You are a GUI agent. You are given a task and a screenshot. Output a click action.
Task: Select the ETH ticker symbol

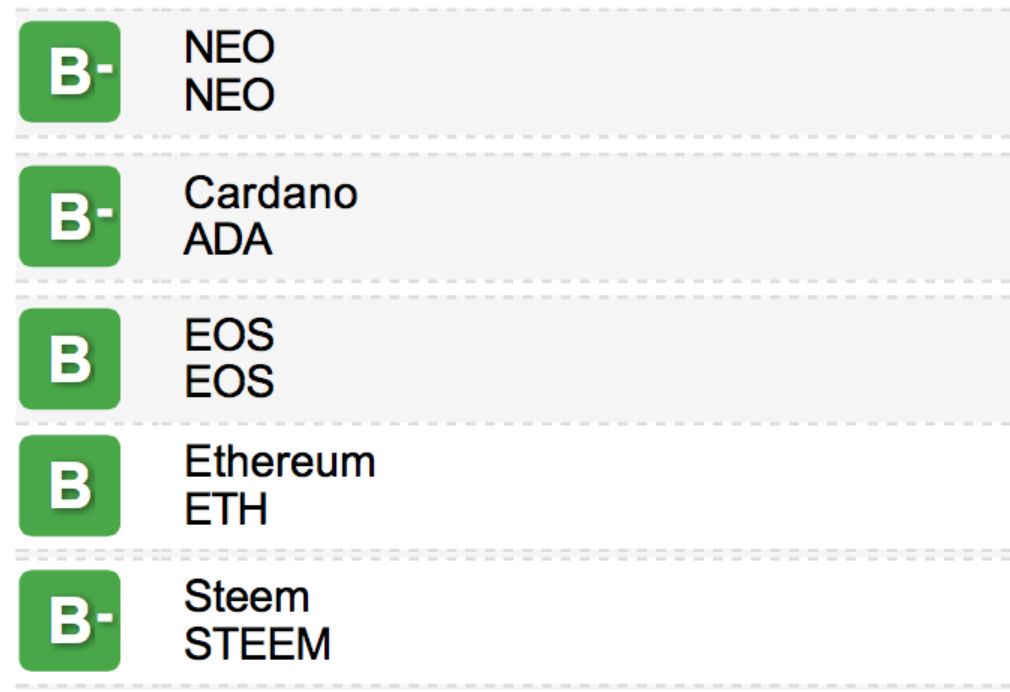click(x=226, y=510)
